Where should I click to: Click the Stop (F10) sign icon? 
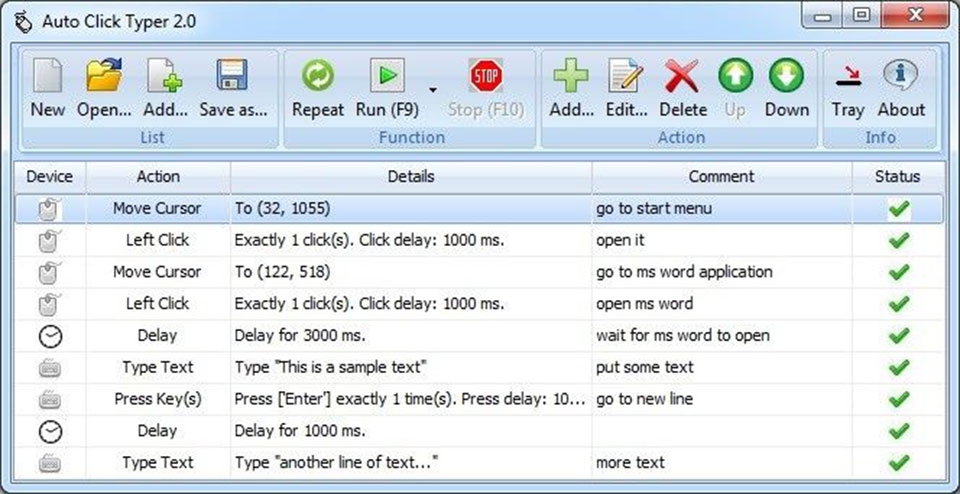(486, 76)
